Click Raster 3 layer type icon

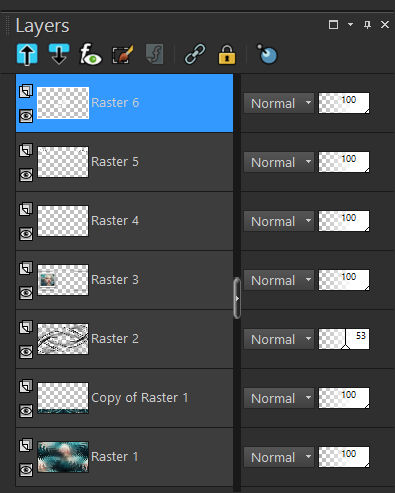pos(26,268)
